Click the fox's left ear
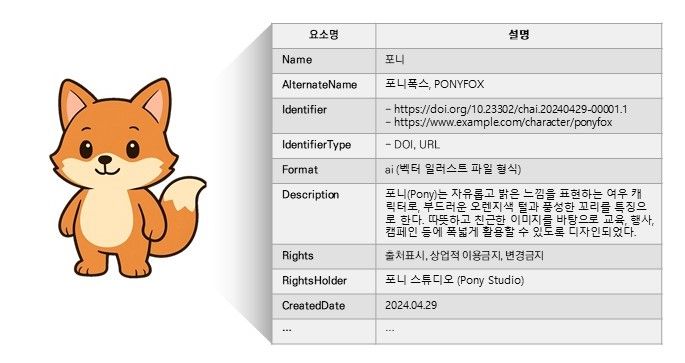 tap(75, 103)
